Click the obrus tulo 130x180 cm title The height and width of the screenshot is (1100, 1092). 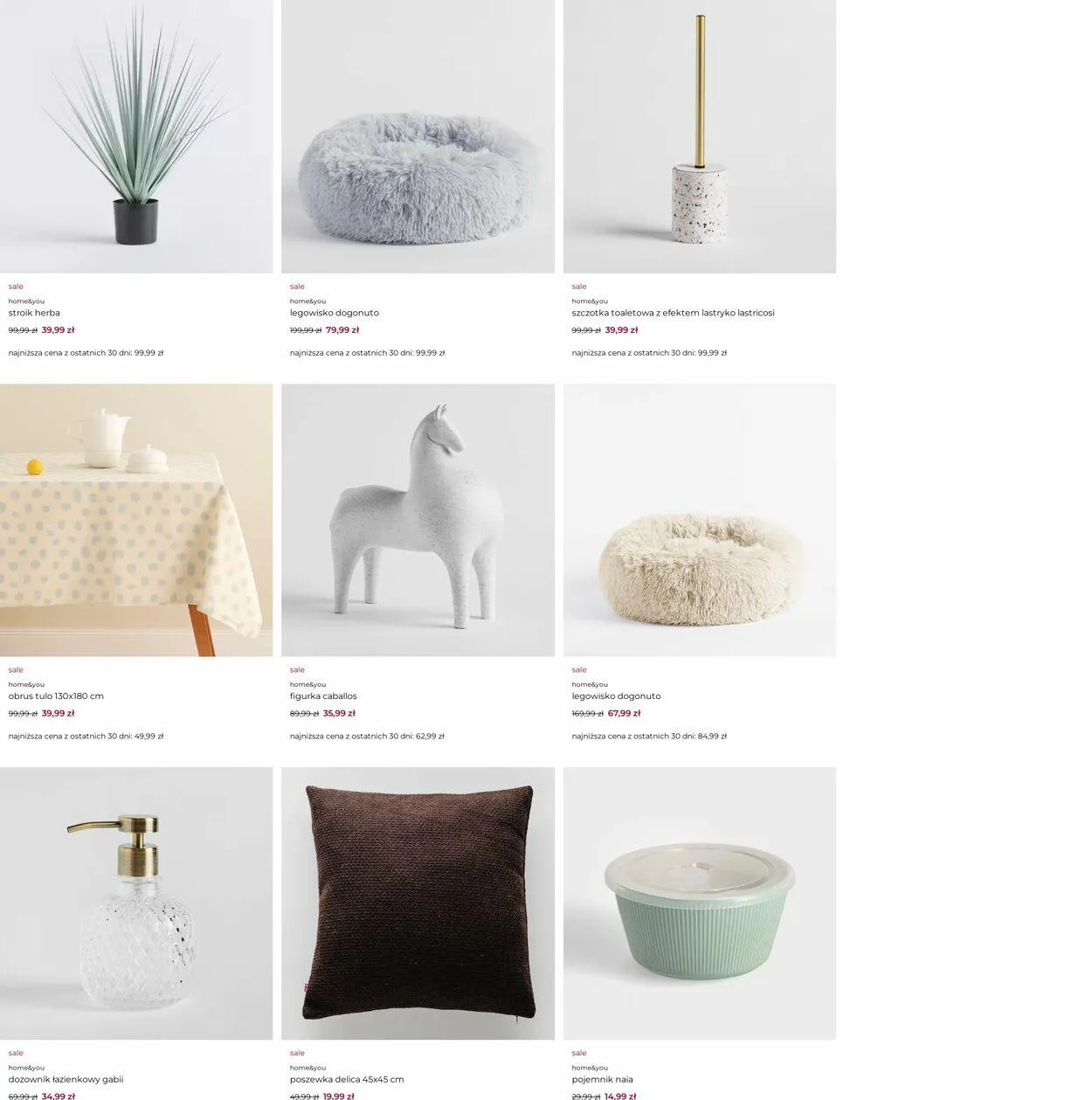point(56,696)
